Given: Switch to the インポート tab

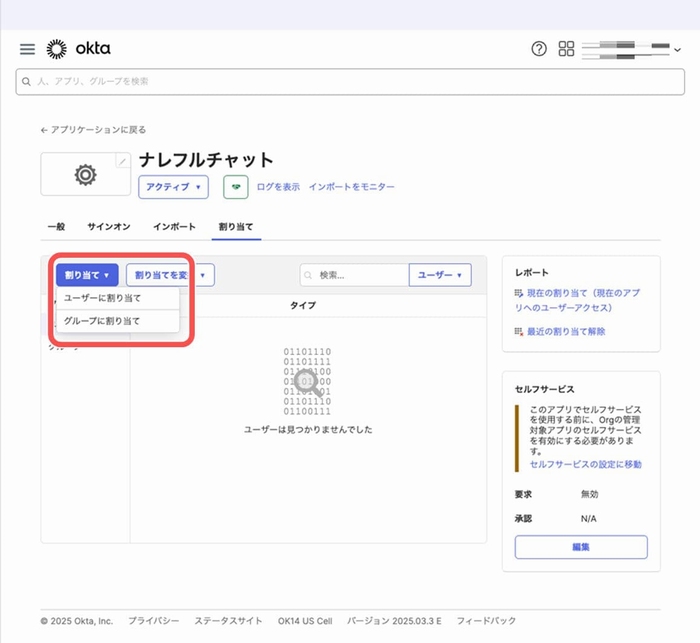Looking at the screenshot, I should click(x=175, y=227).
